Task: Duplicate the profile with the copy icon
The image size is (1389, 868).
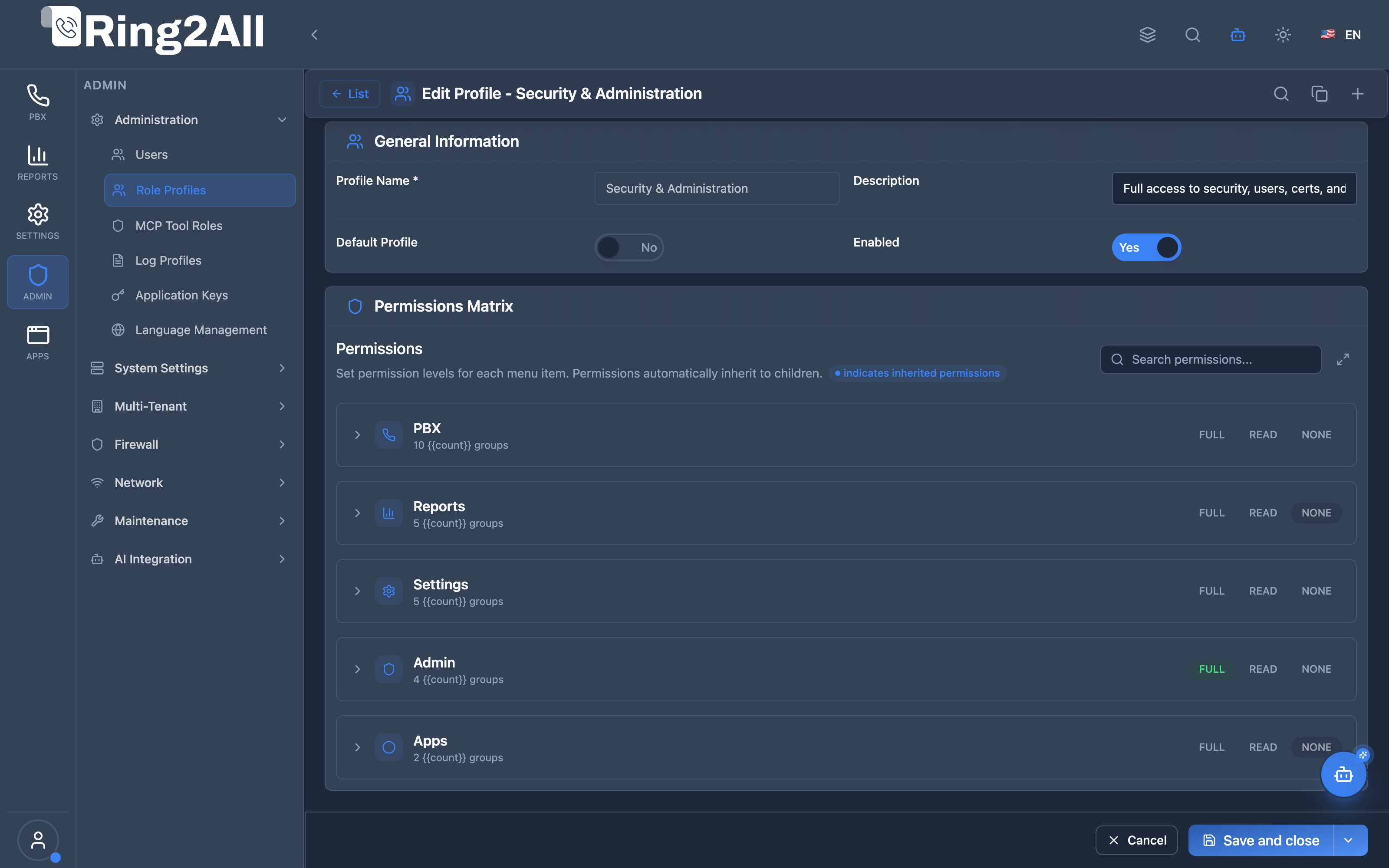Action: (1320, 94)
